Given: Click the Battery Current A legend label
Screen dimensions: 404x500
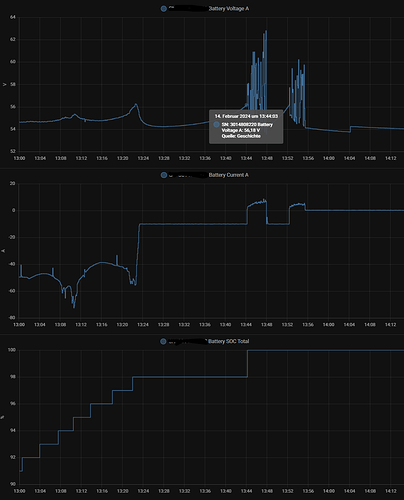Looking at the screenshot, I should (x=229, y=175).
